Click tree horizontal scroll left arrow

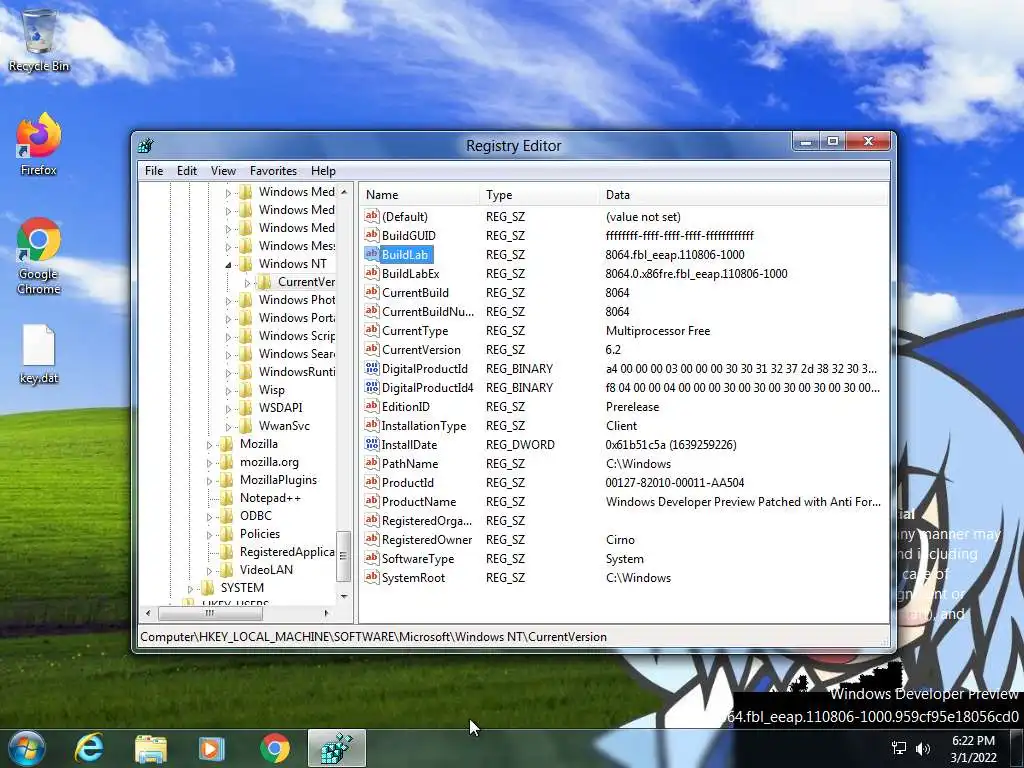[148, 613]
